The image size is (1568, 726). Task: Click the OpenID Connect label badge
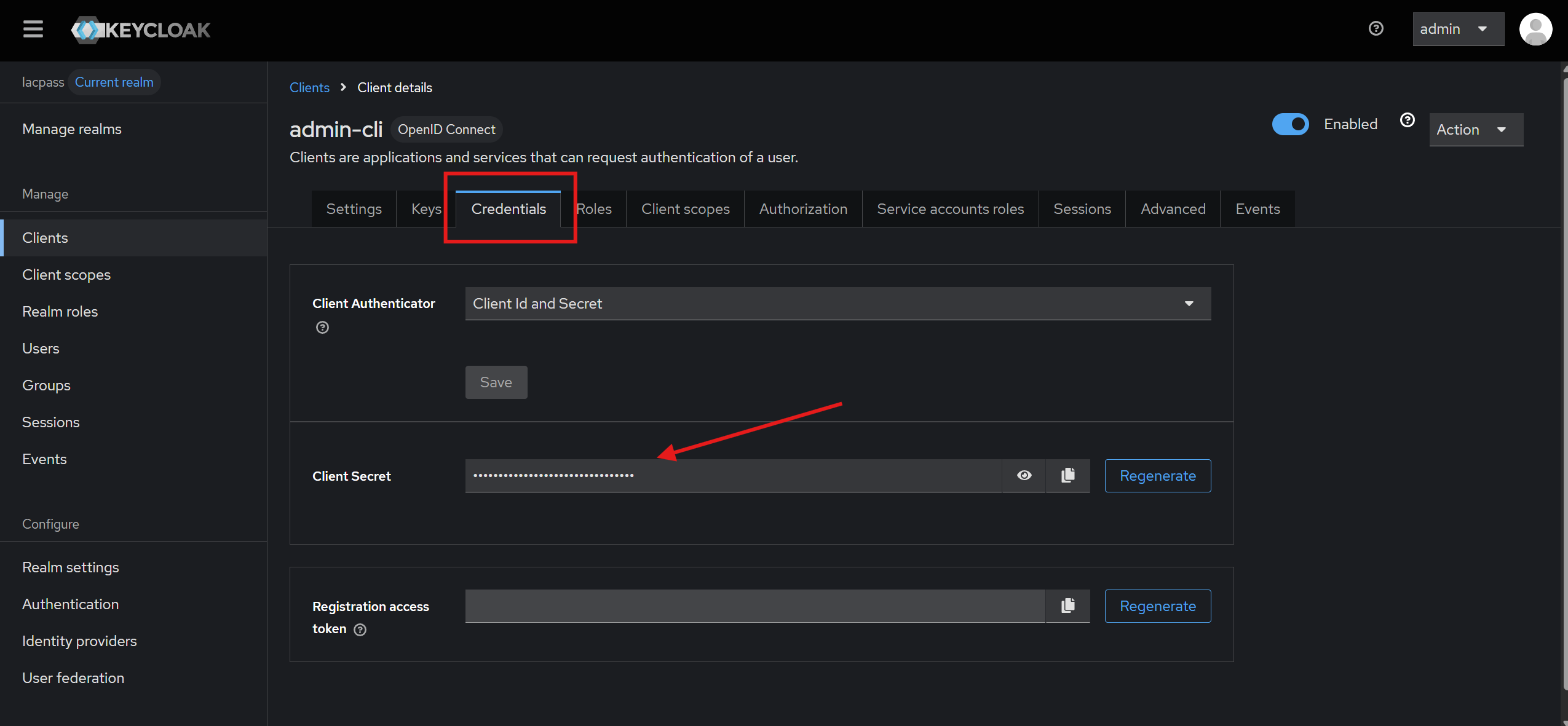pos(446,130)
